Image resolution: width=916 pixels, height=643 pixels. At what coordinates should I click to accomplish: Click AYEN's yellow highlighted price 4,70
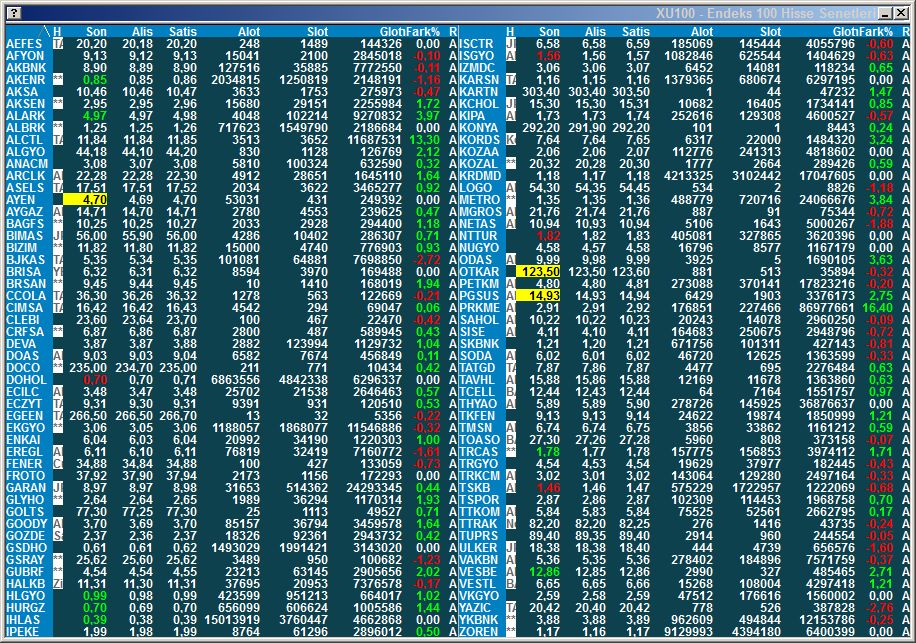[85, 200]
